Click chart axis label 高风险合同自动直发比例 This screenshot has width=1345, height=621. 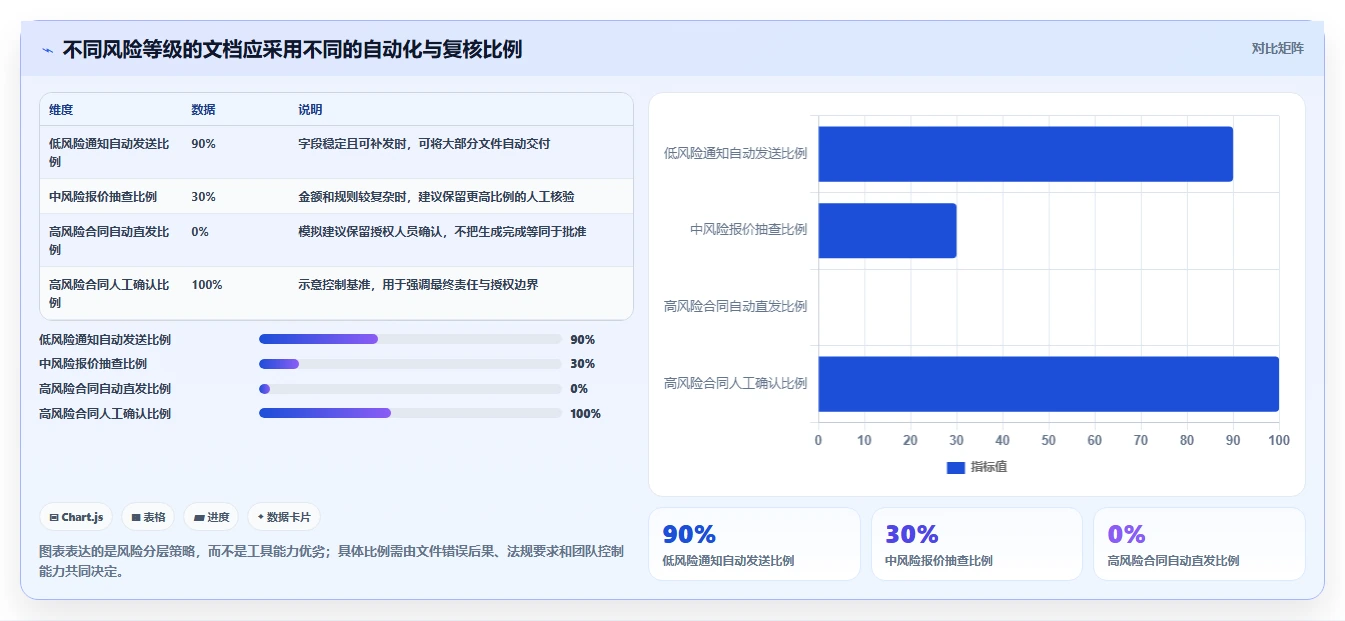coord(735,306)
